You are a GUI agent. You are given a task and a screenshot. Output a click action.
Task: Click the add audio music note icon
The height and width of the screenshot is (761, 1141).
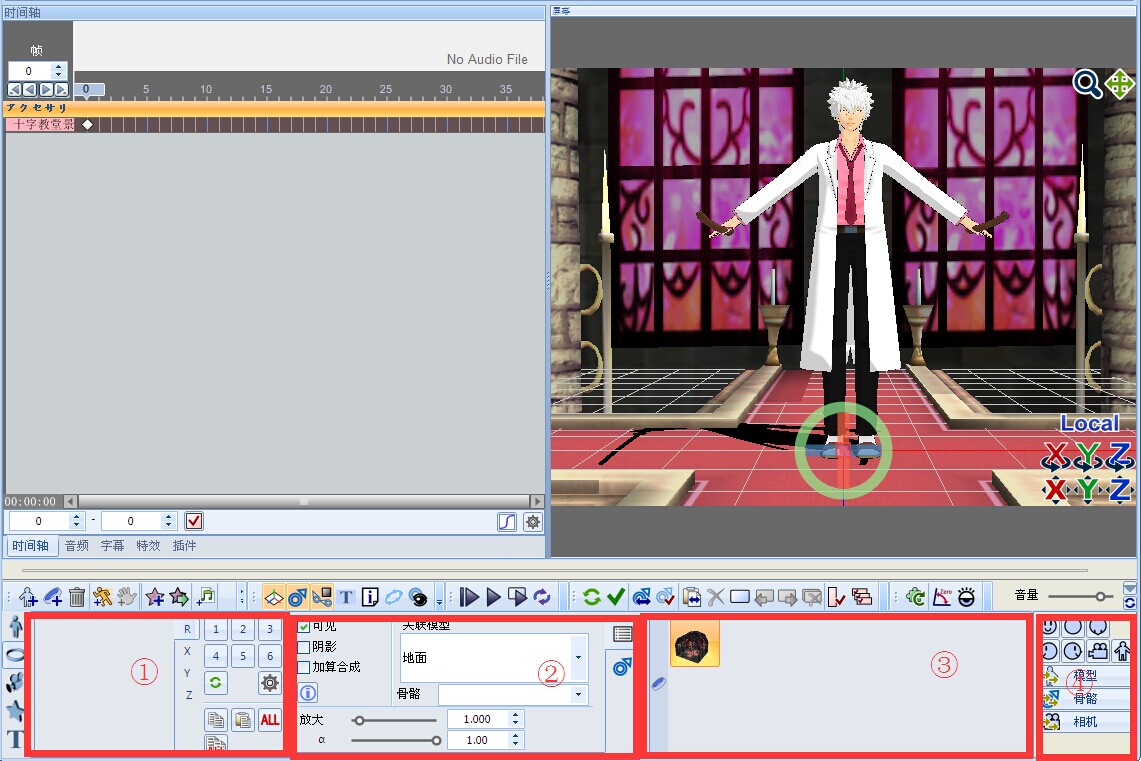point(206,597)
